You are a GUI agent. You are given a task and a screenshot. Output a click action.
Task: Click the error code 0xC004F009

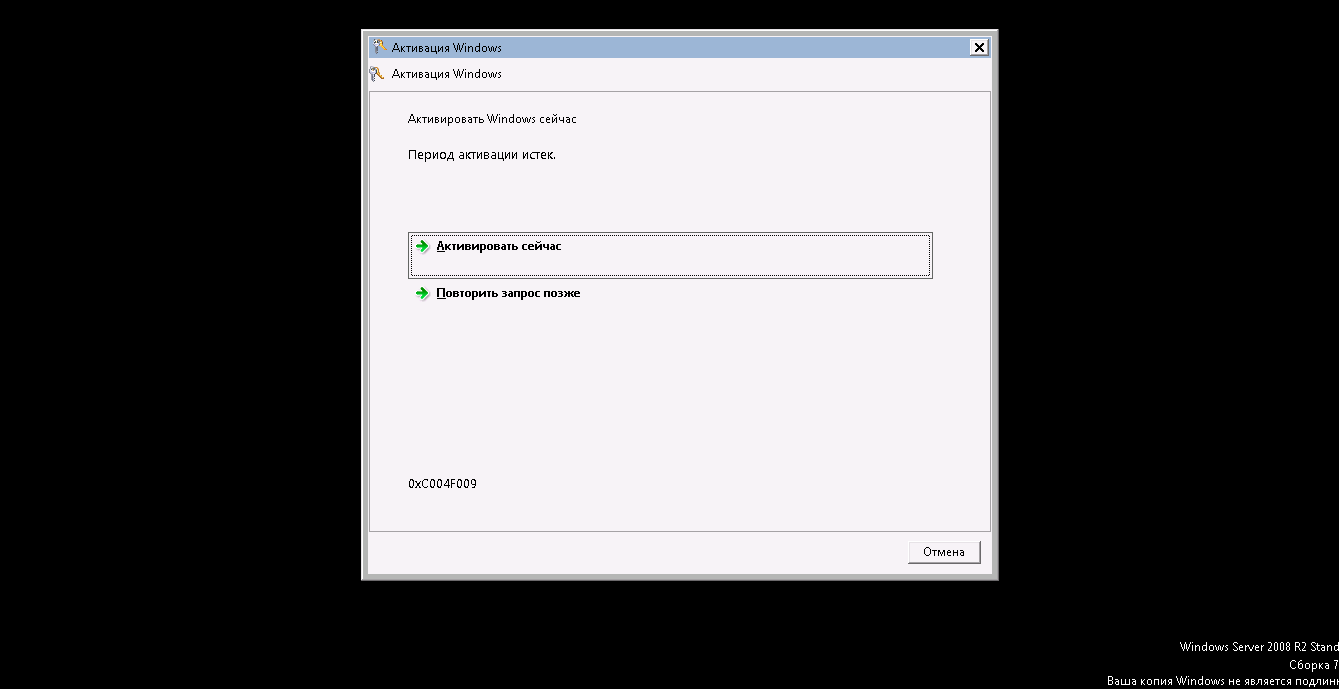click(x=442, y=484)
